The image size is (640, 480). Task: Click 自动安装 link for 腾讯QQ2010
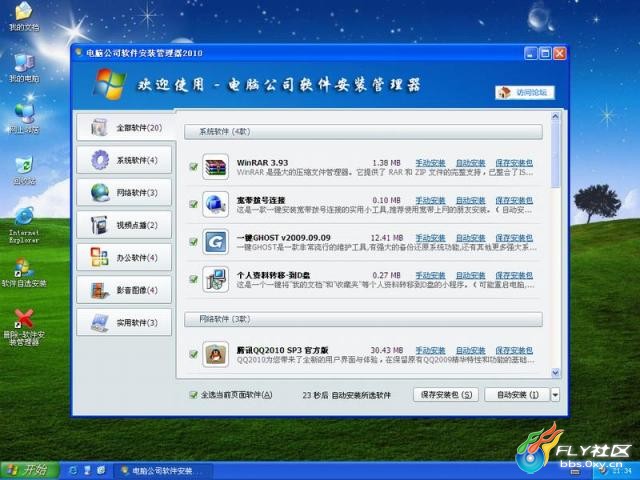coord(470,351)
